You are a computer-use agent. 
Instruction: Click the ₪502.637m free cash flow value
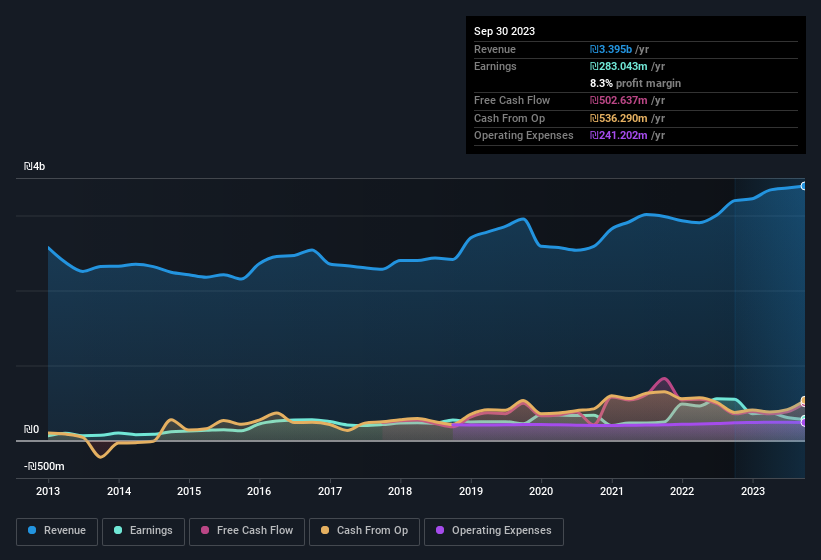point(618,100)
